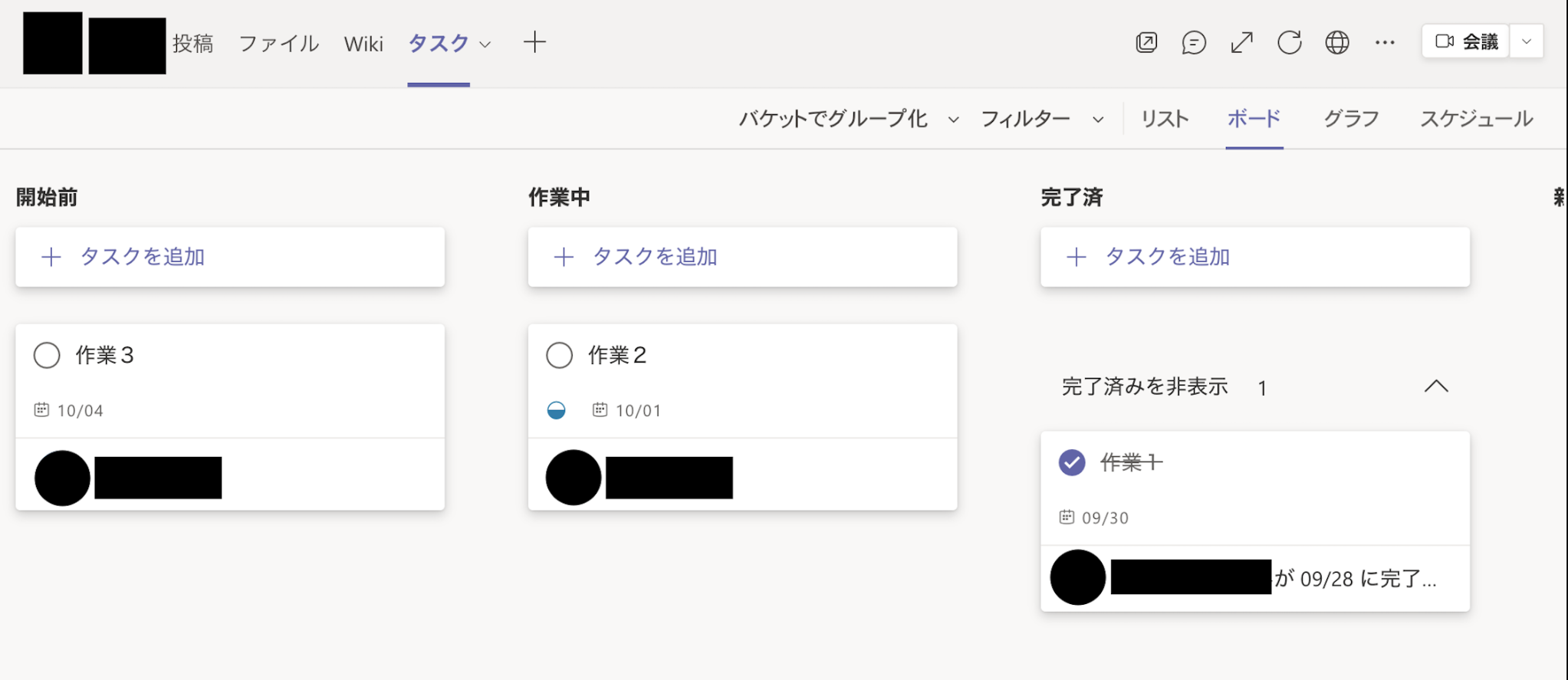Start a meeting with 会議 button
1568x680 pixels.
coord(1466,41)
